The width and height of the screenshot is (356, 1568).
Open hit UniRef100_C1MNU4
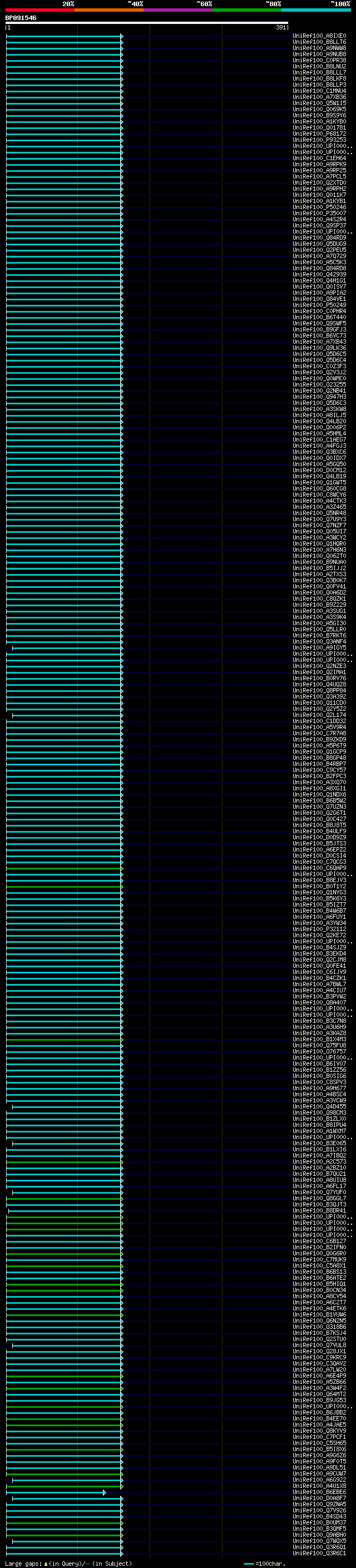[x=319, y=91]
